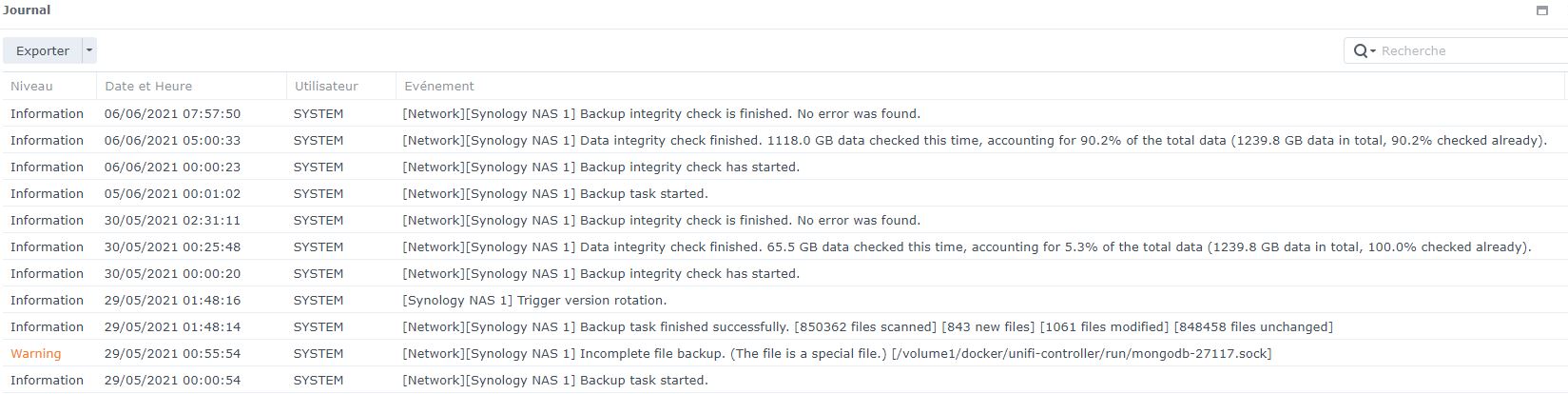This screenshot has height=394, width=1568.
Task: Select the Backup task finished successfully row
Action: (x=867, y=326)
